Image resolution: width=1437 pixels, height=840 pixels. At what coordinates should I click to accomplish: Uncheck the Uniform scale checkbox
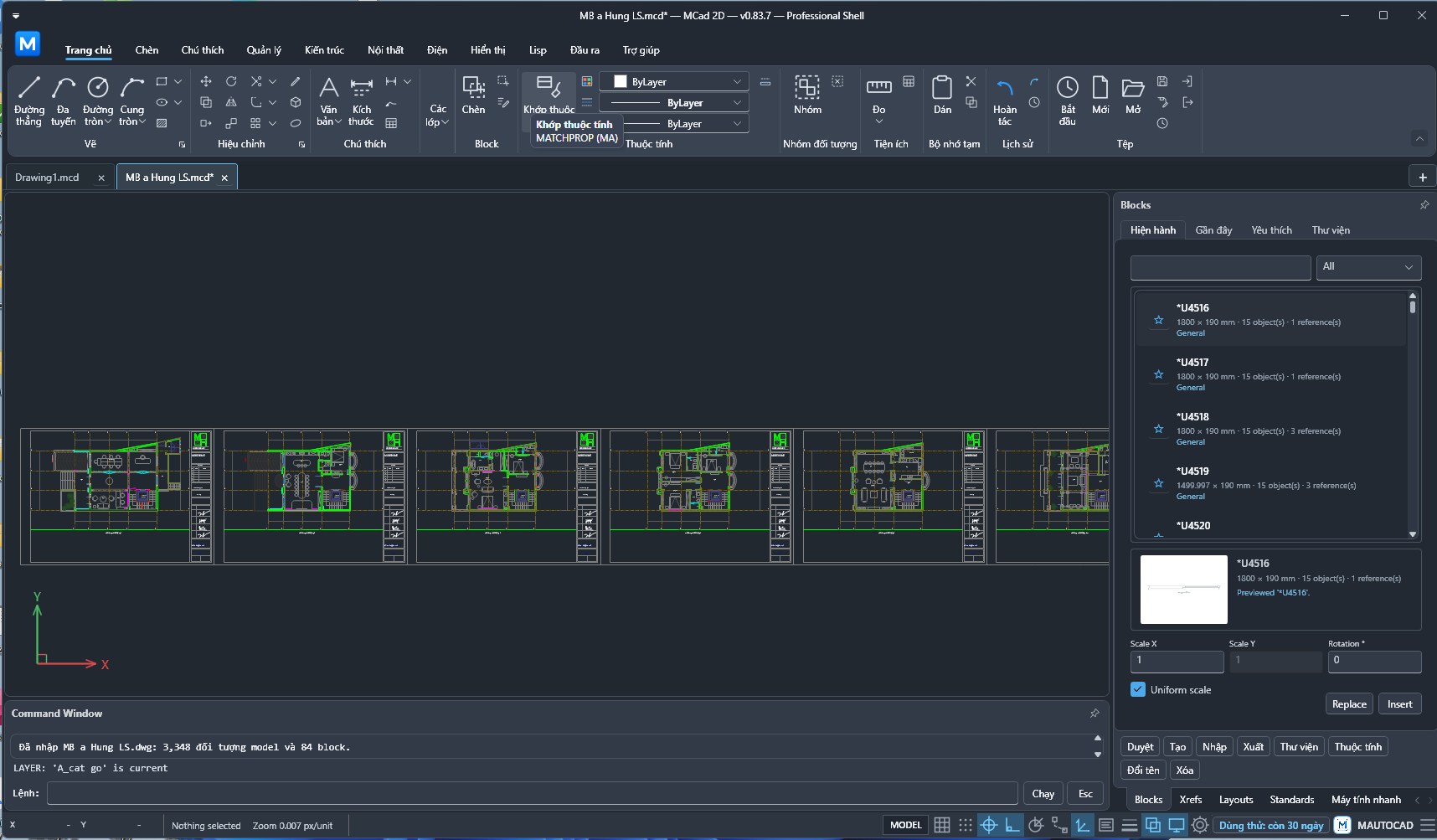click(1138, 689)
